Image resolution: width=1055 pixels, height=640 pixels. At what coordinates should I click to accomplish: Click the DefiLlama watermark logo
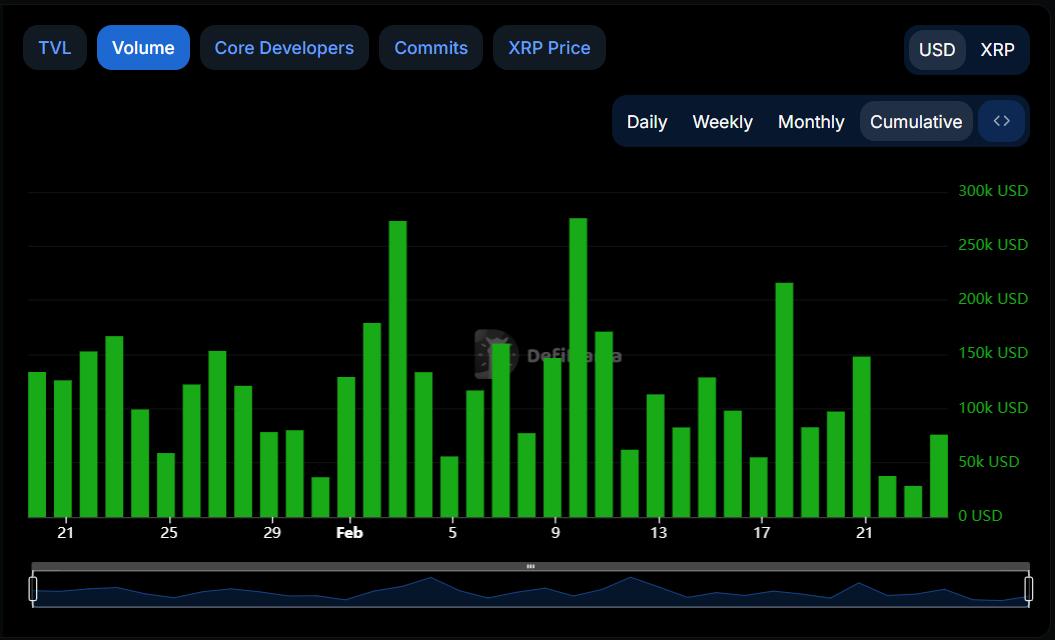[494, 354]
